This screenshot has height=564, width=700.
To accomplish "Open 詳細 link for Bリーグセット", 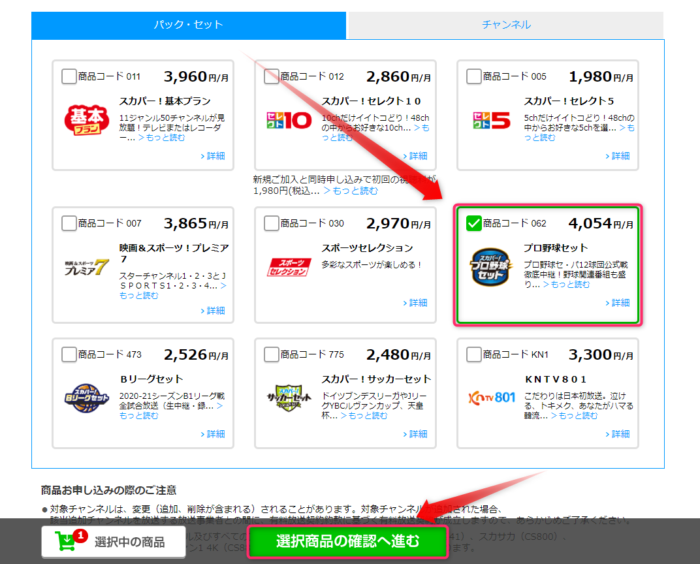I will (x=213, y=434).
